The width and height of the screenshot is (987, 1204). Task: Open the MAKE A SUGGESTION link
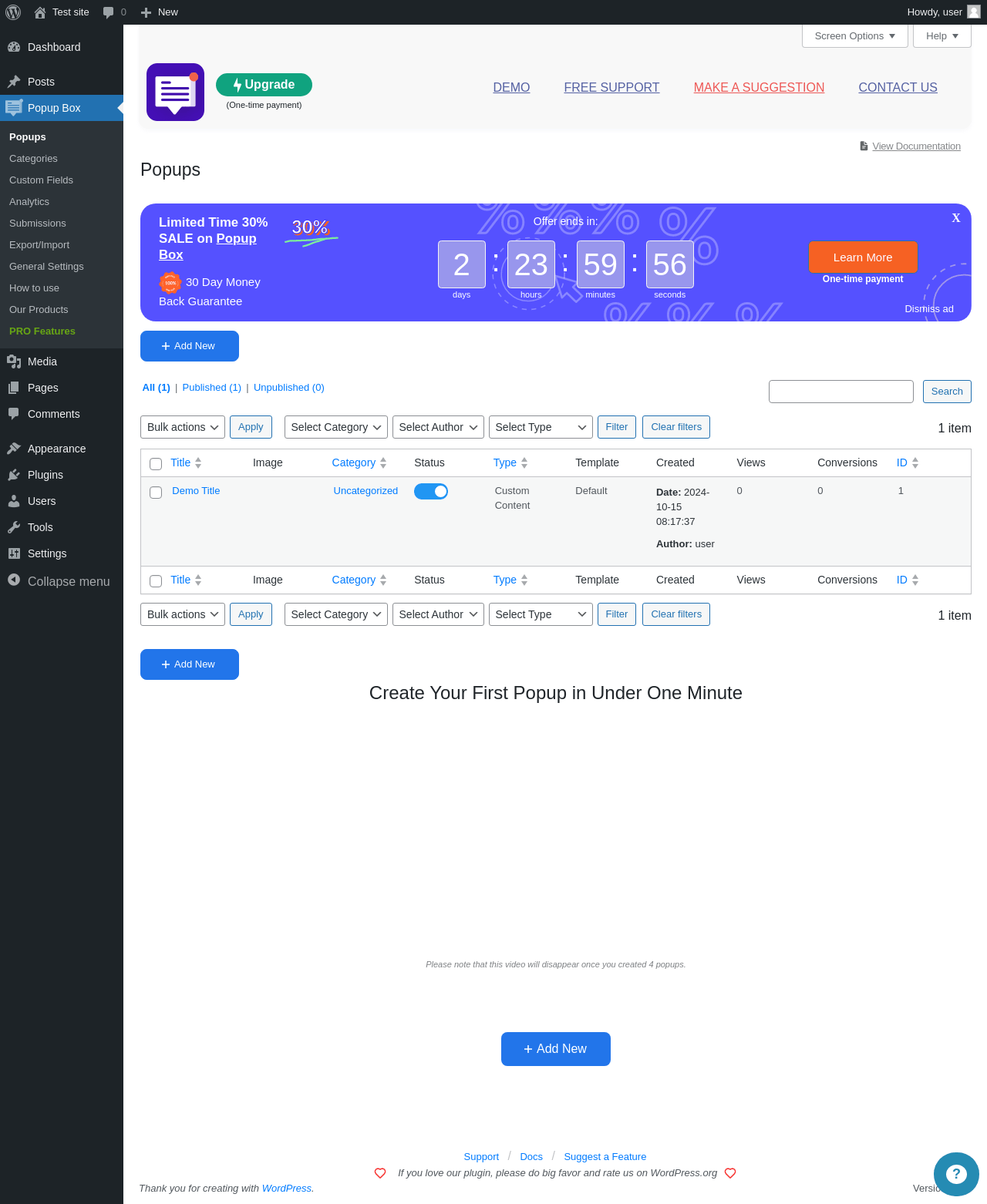coord(759,88)
